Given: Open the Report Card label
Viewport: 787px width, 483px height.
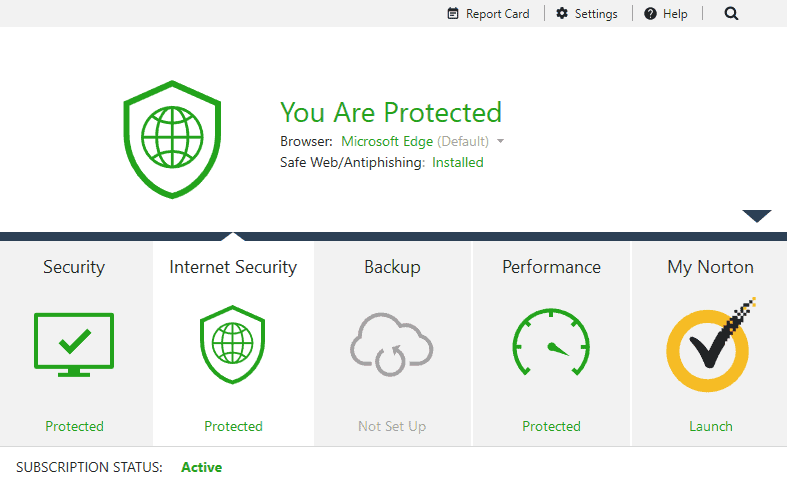Looking at the screenshot, I should (497, 14).
